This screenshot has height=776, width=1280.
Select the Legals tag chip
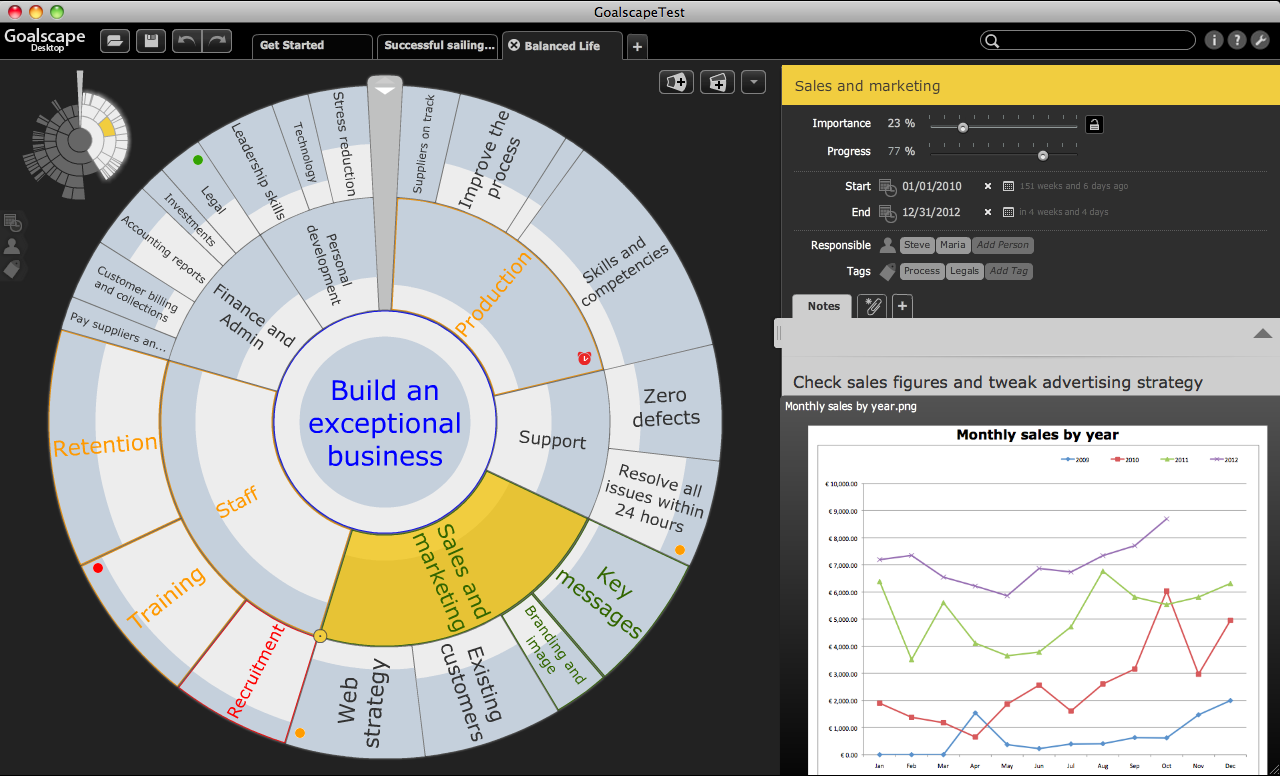pyautogui.click(x=965, y=271)
